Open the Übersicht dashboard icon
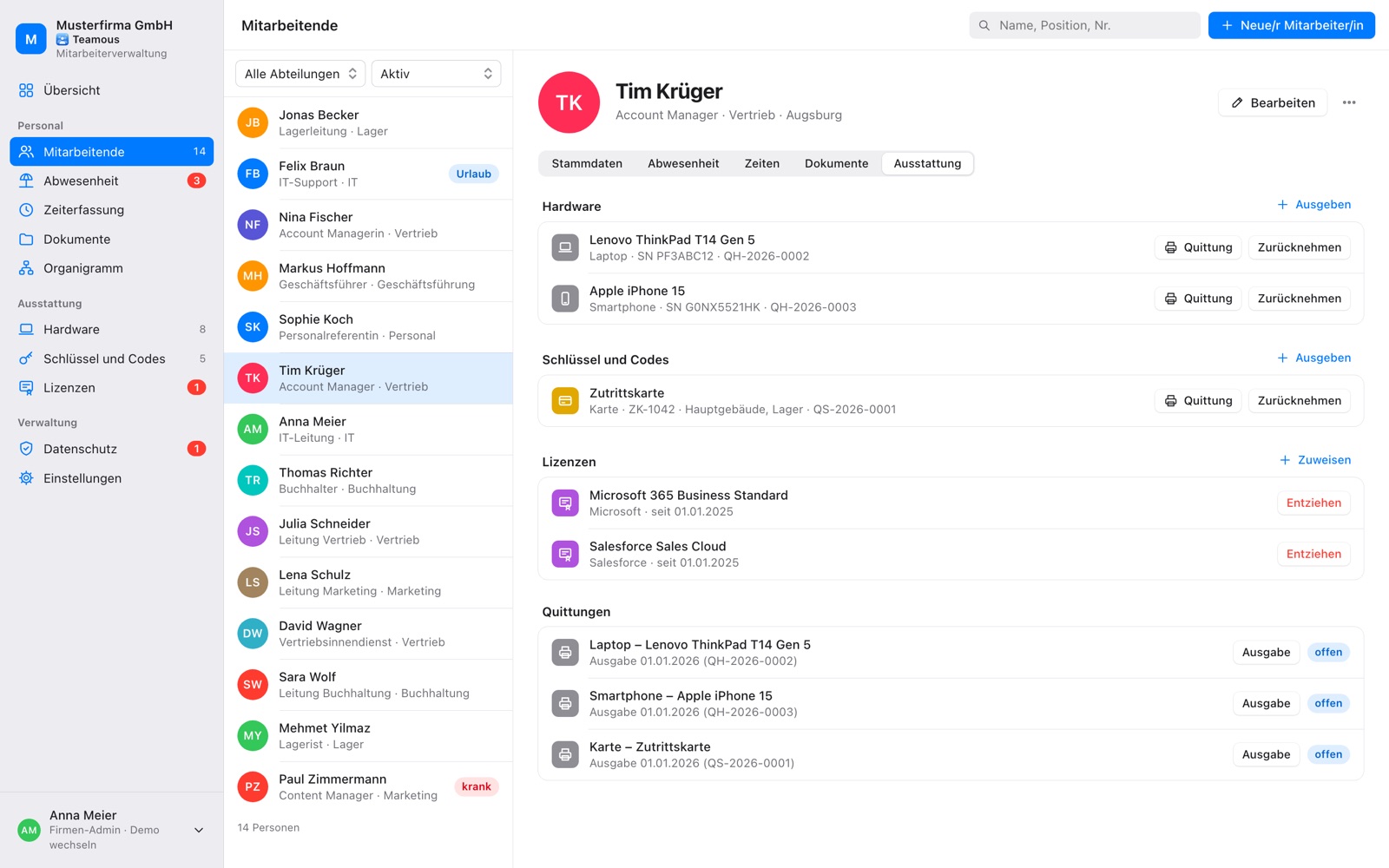 tap(26, 90)
